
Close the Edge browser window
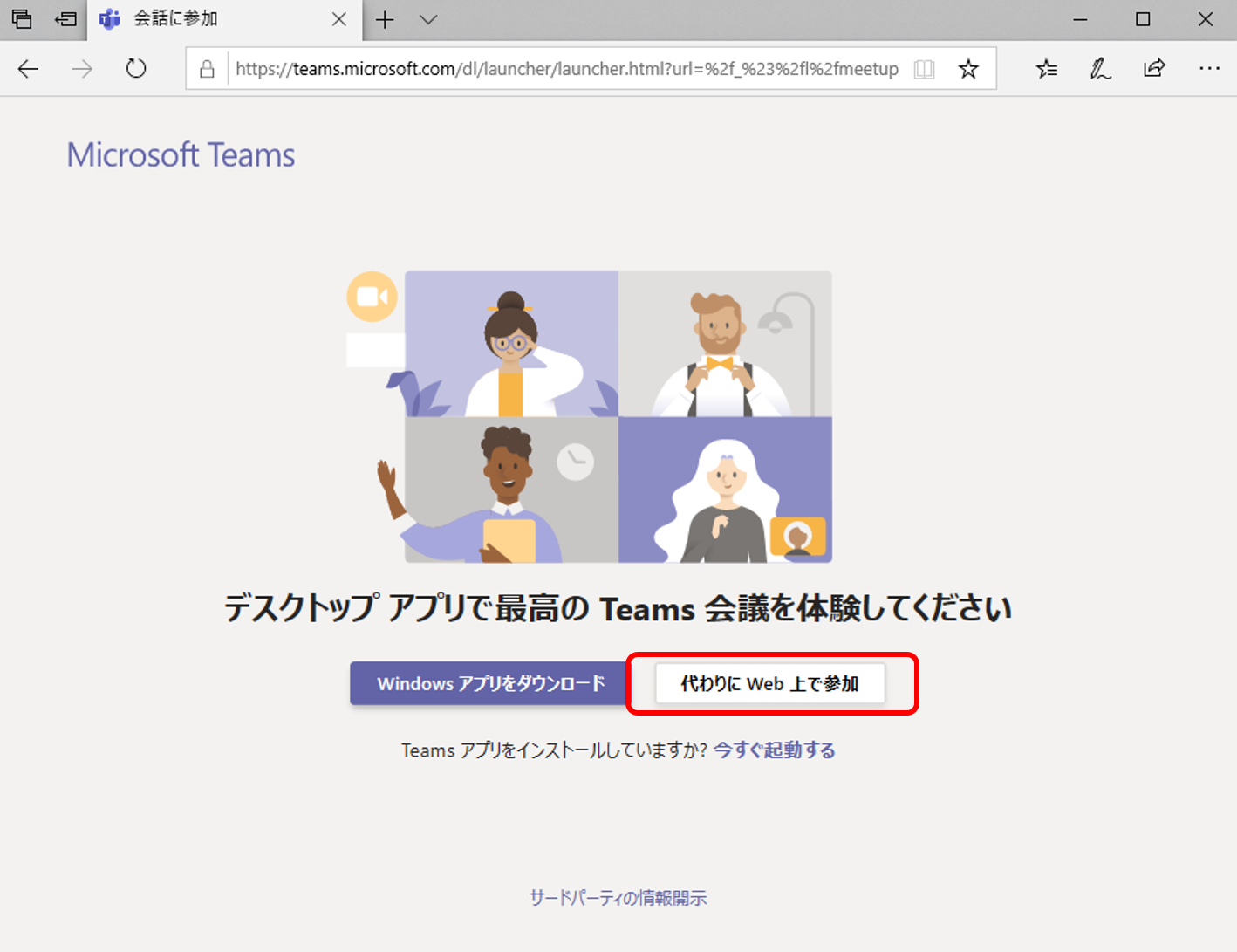pos(1206,19)
